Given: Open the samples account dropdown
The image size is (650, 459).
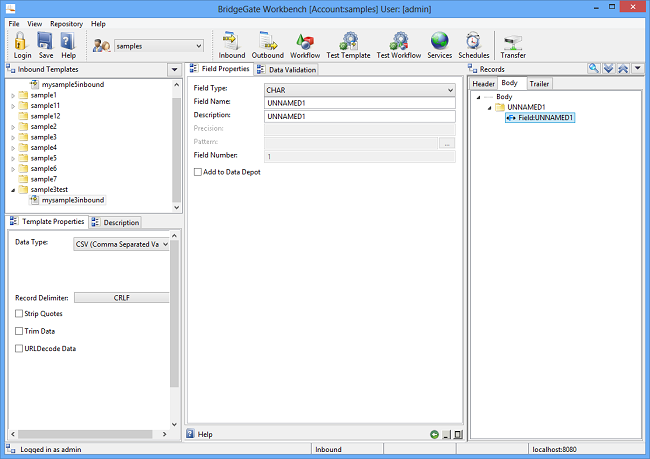Looking at the screenshot, I should click(199, 46).
